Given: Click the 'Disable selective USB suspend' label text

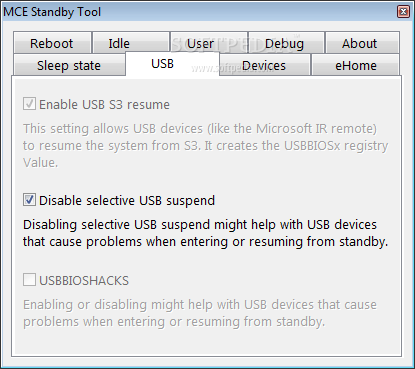Looking at the screenshot, I should tap(127, 201).
